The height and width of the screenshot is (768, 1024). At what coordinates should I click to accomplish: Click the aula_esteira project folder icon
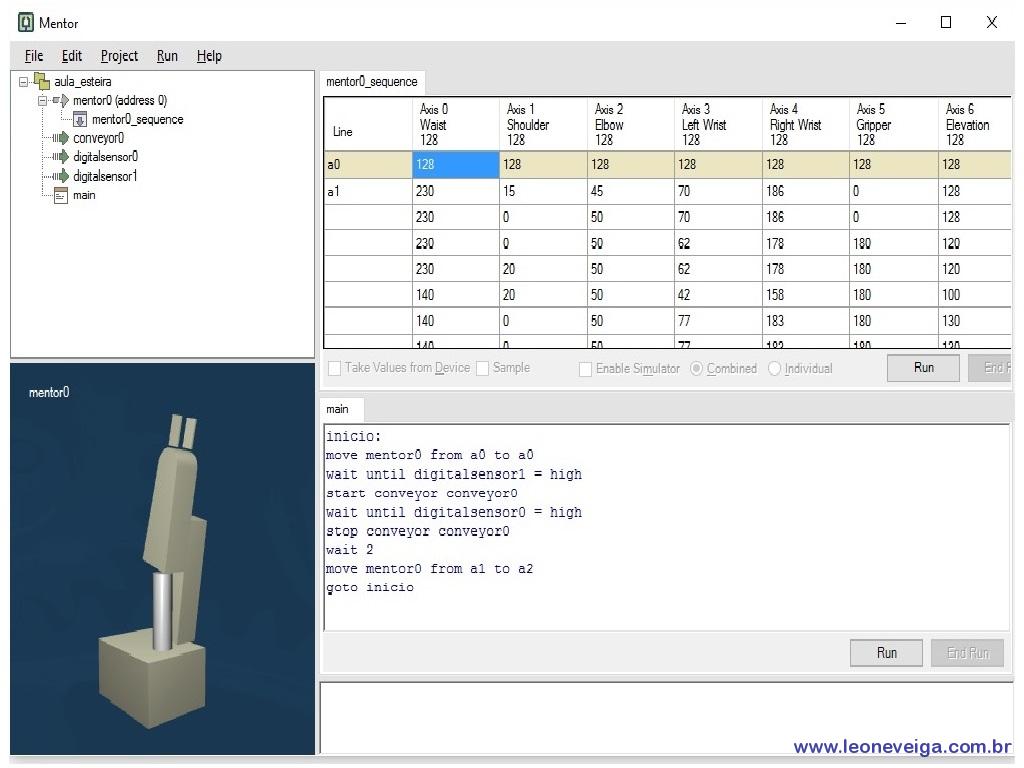pyautogui.click(x=42, y=82)
